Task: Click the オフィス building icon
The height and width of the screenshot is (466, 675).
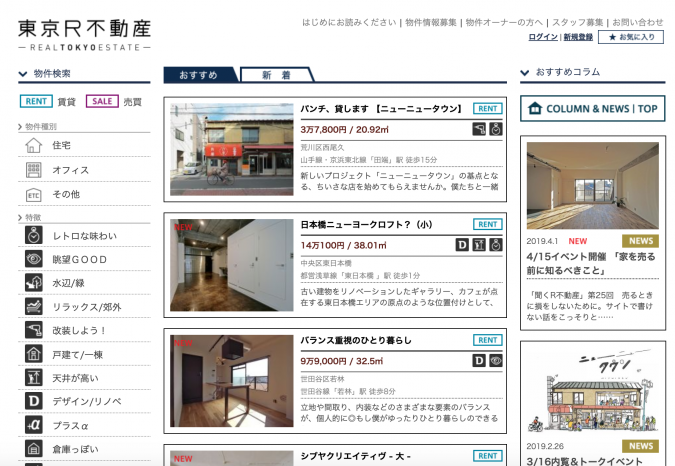Action: pyautogui.click(x=34, y=170)
